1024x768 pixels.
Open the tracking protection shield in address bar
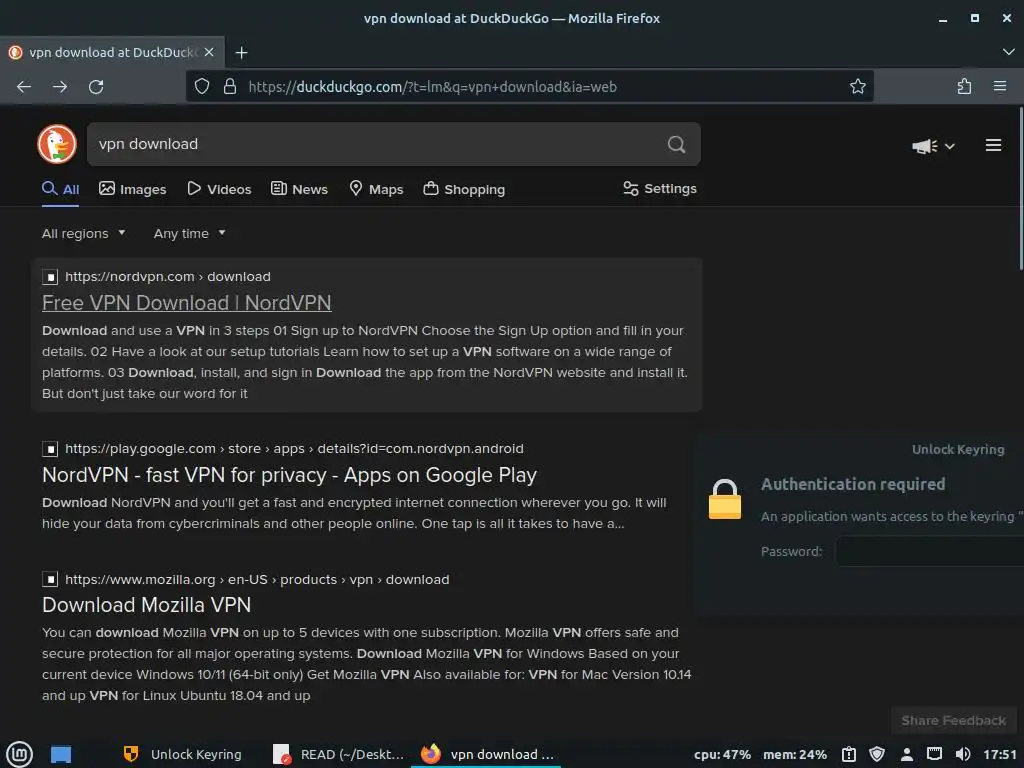(202, 86)
